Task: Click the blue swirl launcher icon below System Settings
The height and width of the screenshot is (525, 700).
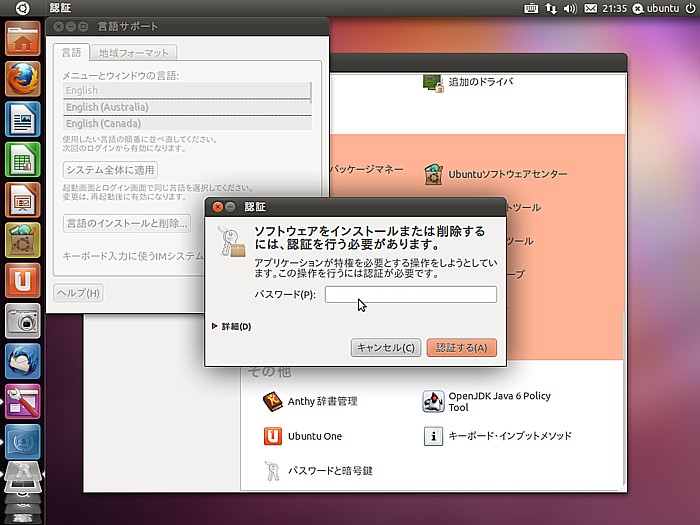Action: [x=23, y=442]
